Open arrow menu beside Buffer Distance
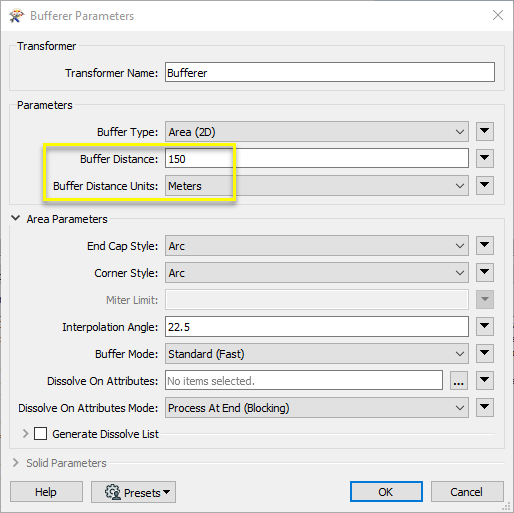This screenshot has width=514, height=513. 485,158
